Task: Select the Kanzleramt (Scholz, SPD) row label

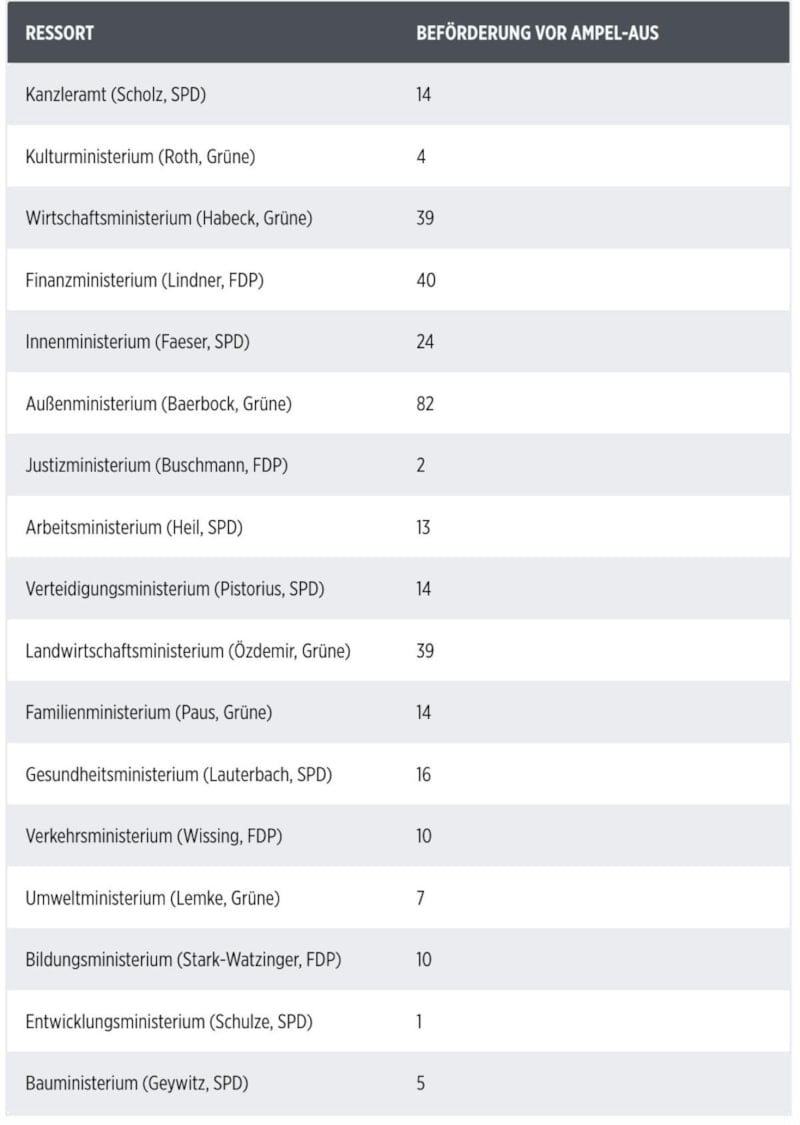Action: pyautogui.click(x=116, y=95)
